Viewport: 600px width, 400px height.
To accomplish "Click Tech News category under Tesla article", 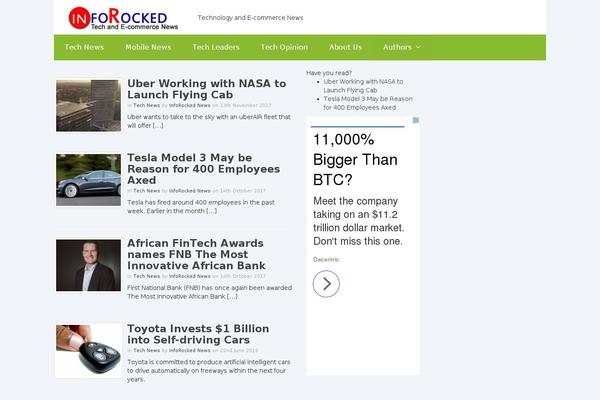I will (x=147, y=191).
